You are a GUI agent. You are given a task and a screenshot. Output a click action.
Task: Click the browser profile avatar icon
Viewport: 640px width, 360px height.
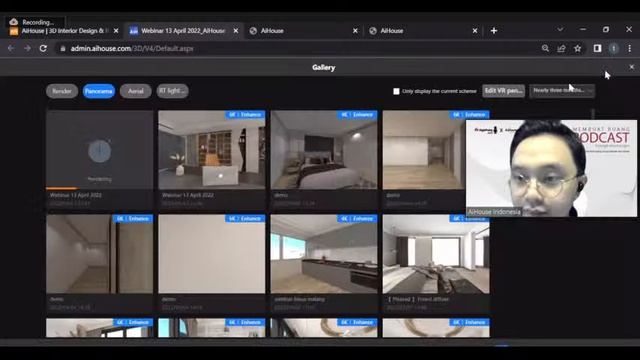point(613,49)
